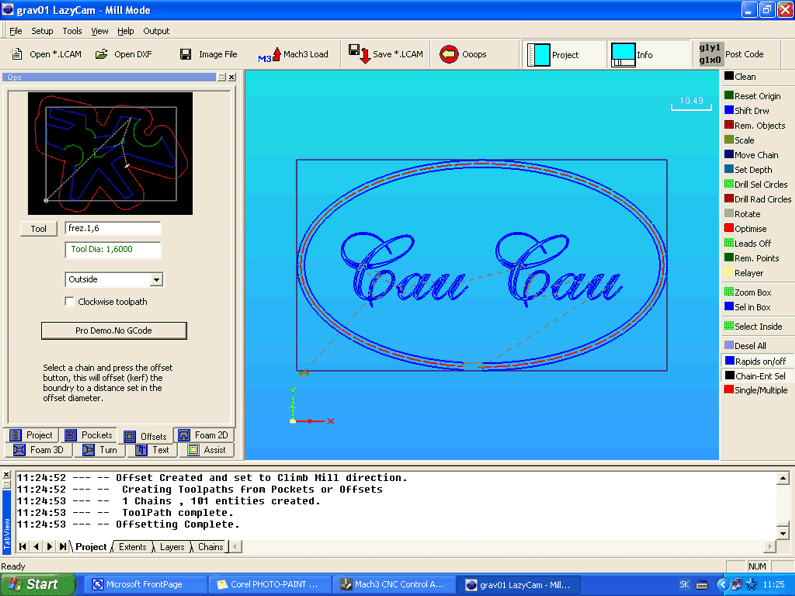Open the Windows Start button

coord(38,584)
